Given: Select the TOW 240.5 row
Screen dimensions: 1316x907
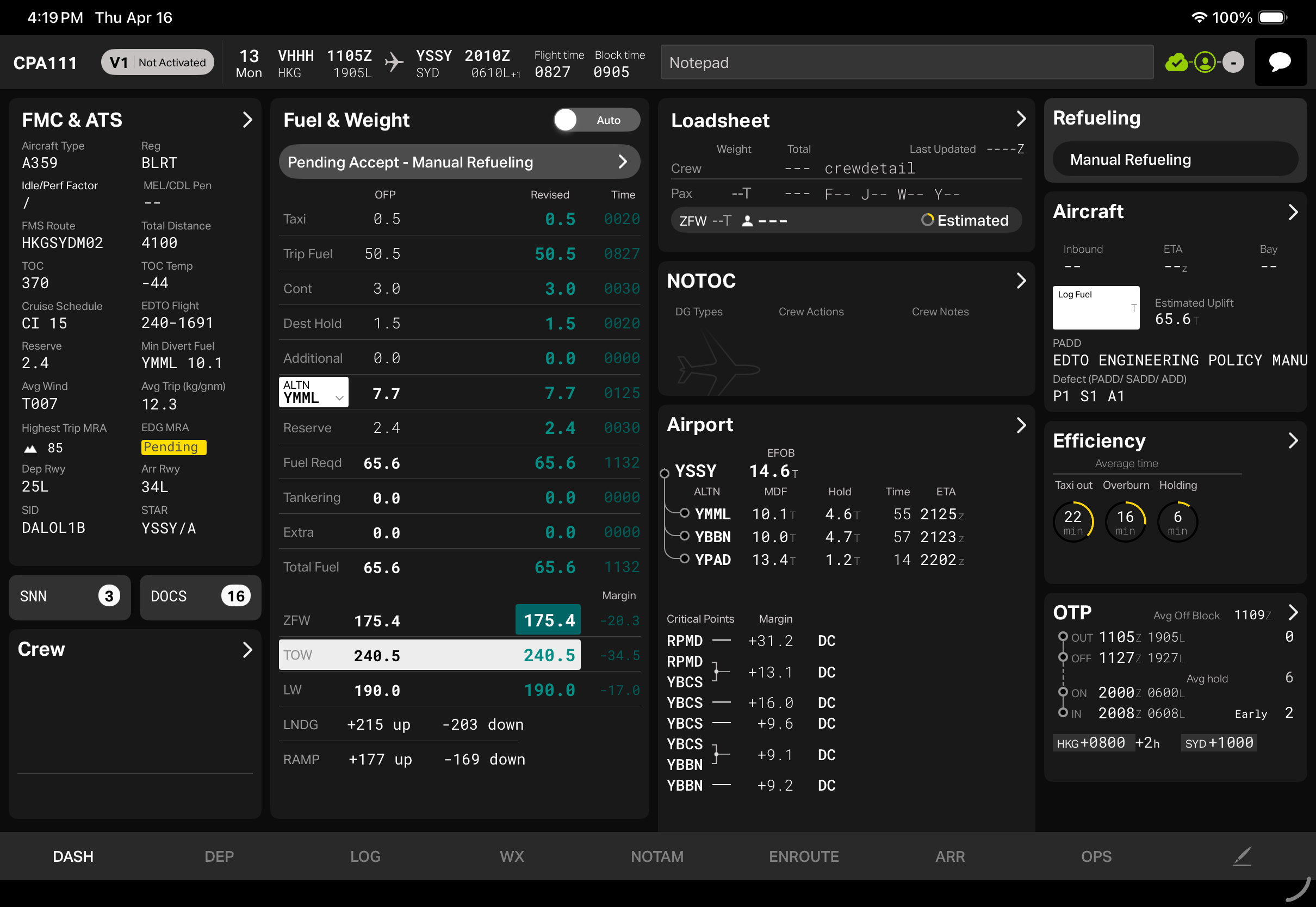Looking at the screenshot, I should [x=430, y=655].
